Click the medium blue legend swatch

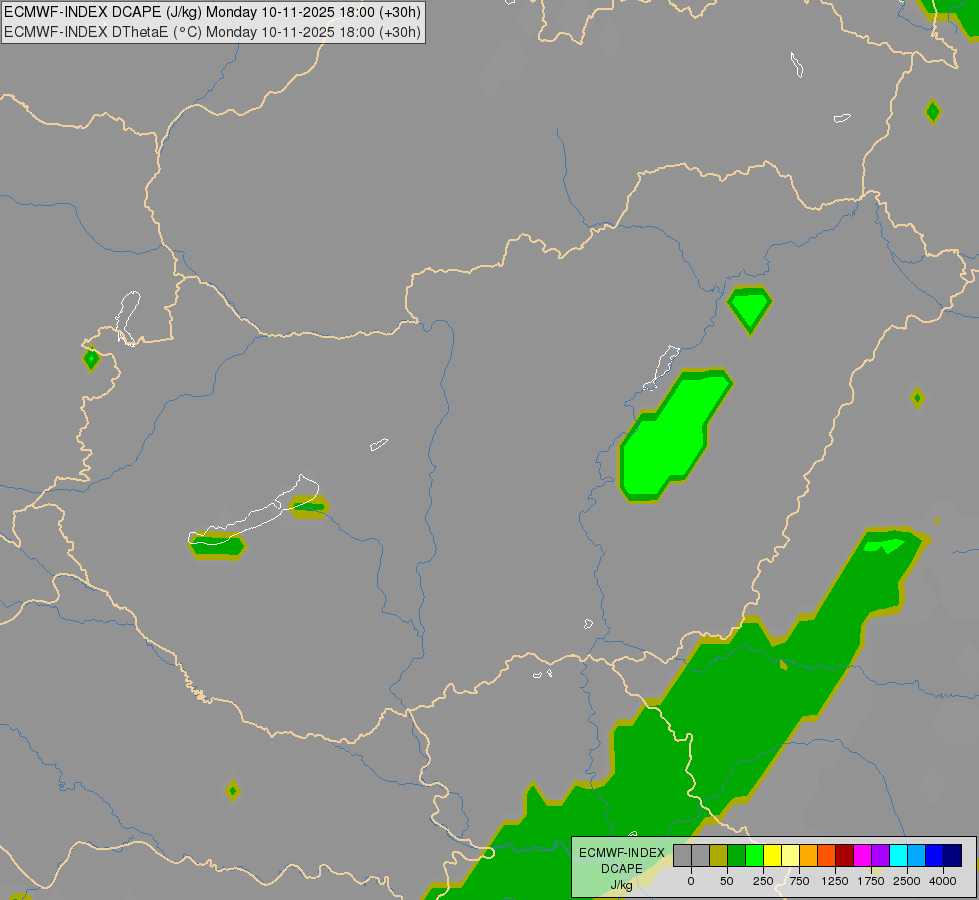pos(935,855)
